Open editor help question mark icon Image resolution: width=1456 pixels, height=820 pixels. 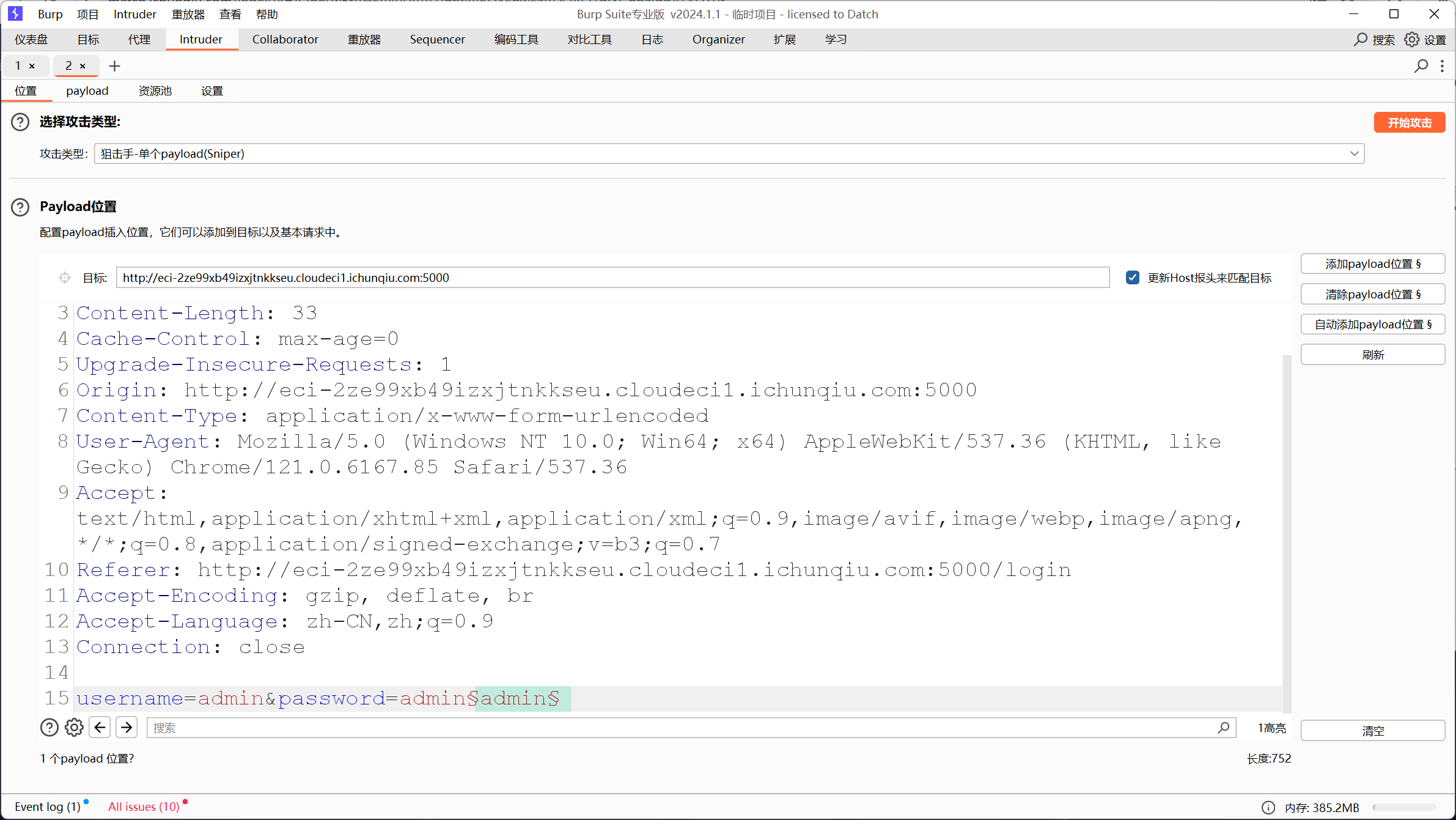click(50, 728)
